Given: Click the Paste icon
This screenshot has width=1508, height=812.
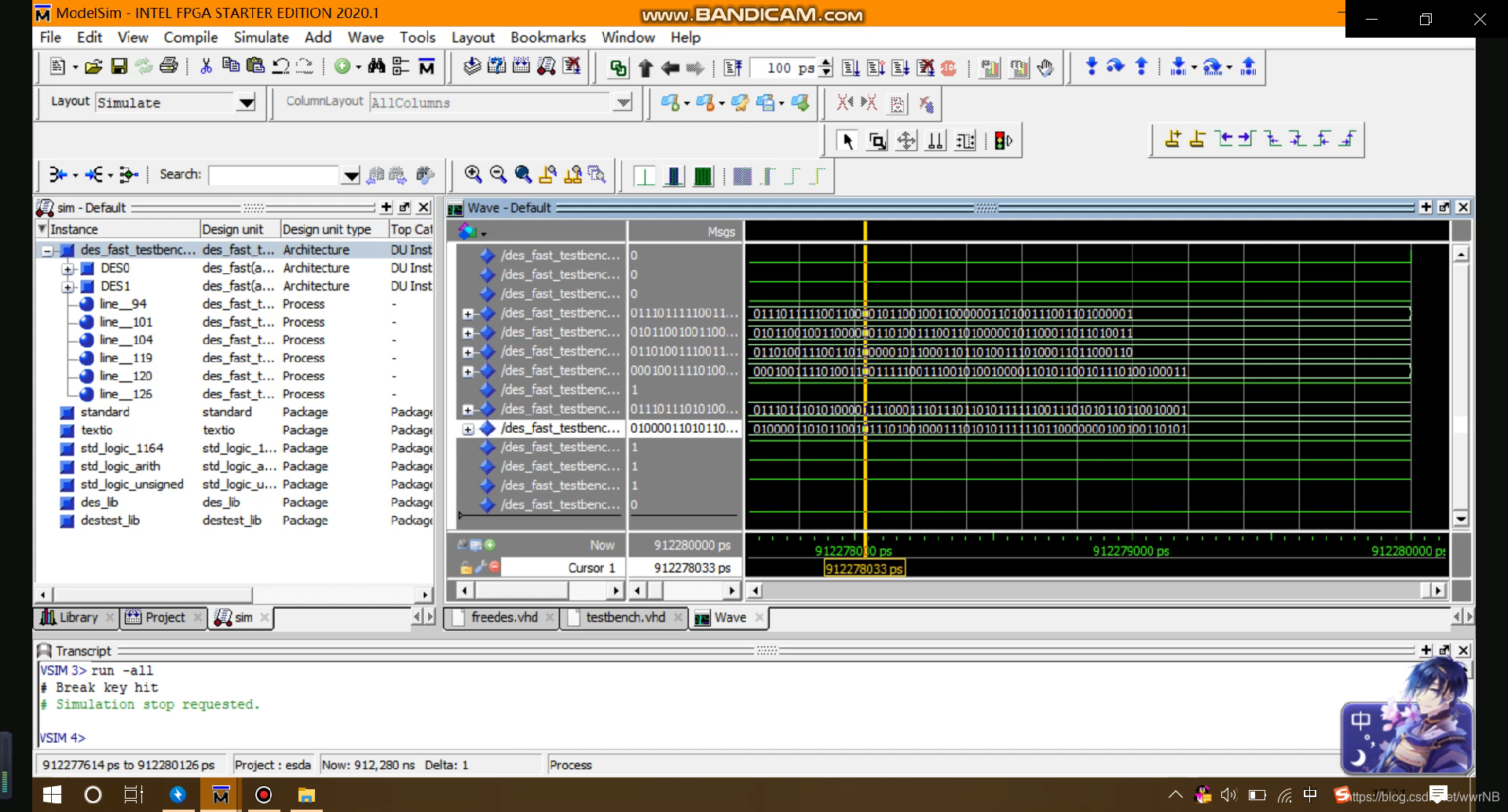Looking at the screenshot, I should point(255,67).
